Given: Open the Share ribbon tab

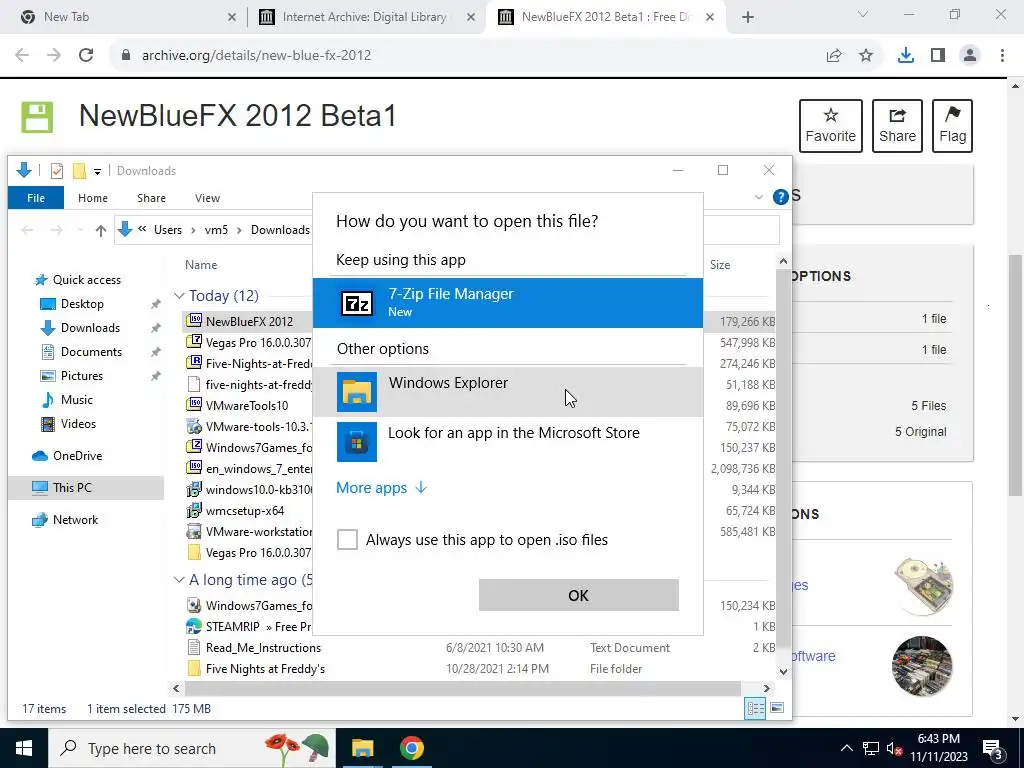Looking at the screenshot, I should coord(151,198).
